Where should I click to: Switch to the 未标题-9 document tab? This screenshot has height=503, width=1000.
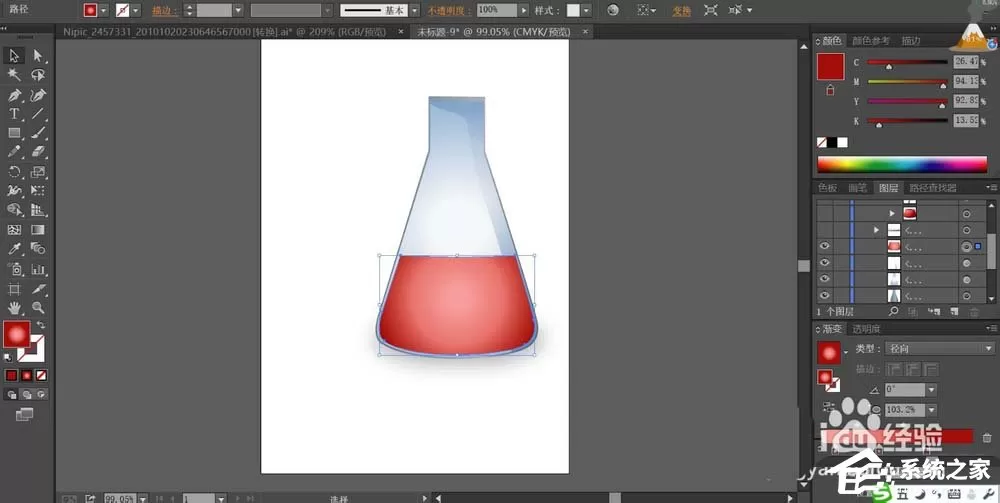(494, 31)
